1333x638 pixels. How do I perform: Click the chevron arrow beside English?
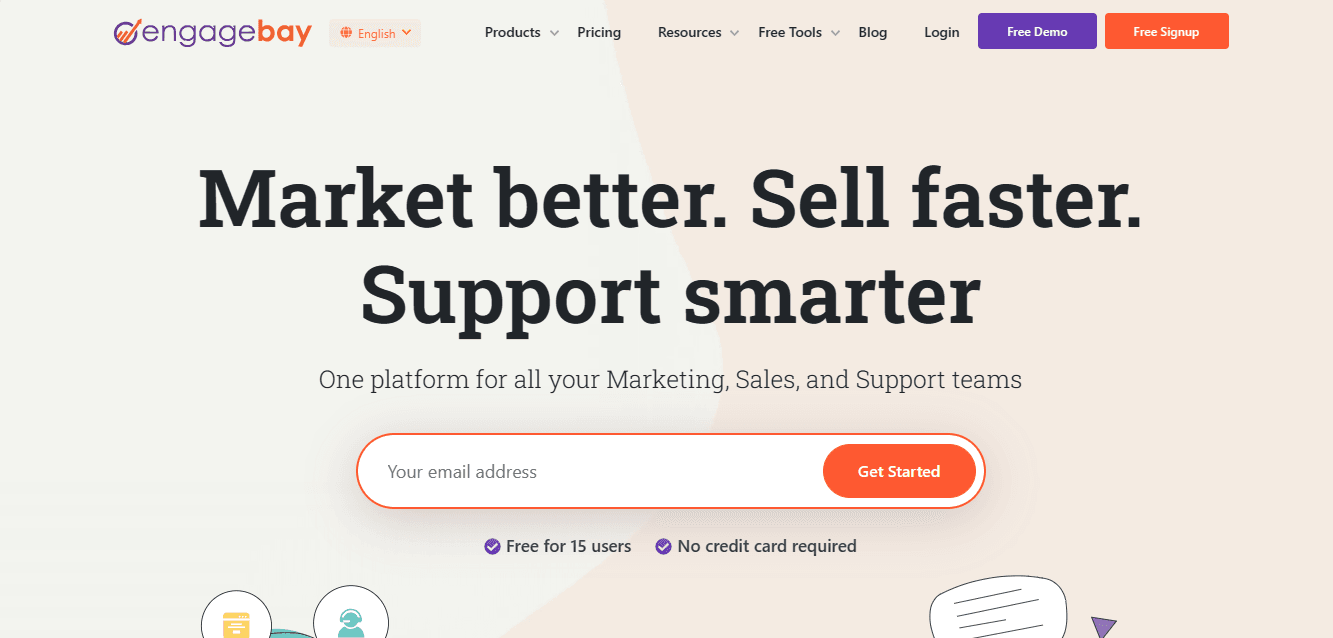pyautogui.click(x=405, y=33)
